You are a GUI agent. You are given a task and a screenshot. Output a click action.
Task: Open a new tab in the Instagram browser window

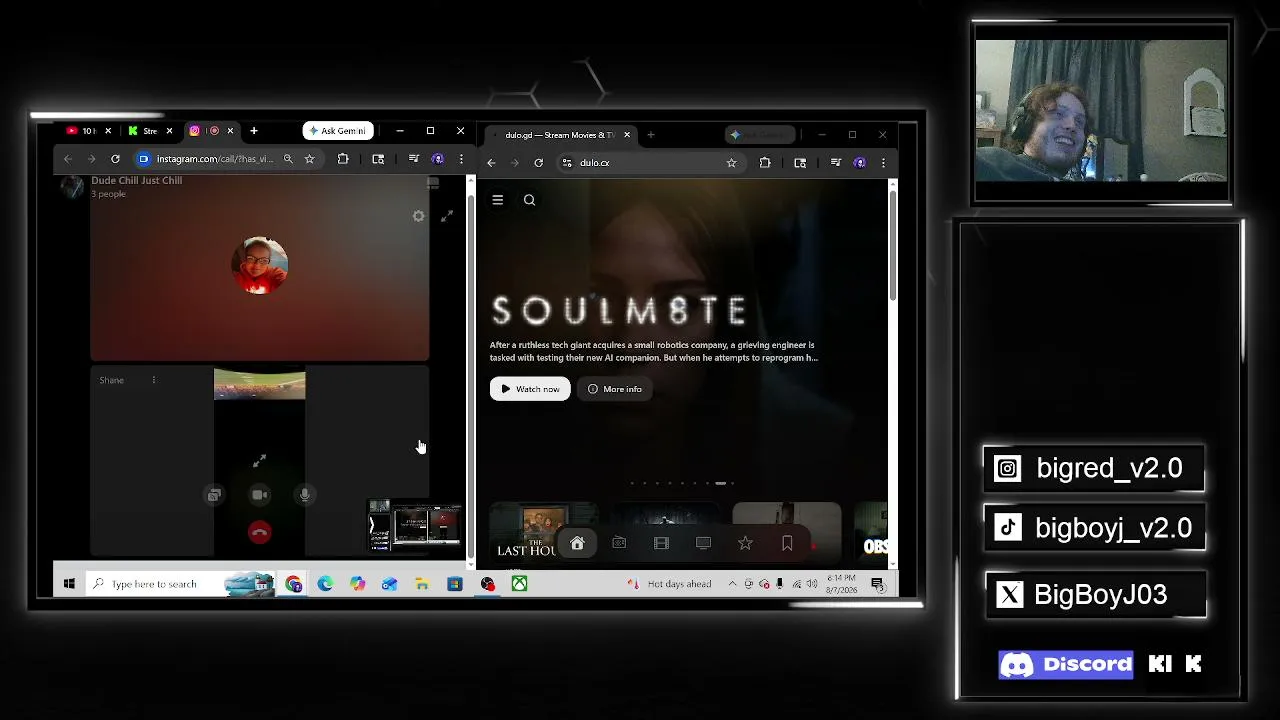[254, 131]
